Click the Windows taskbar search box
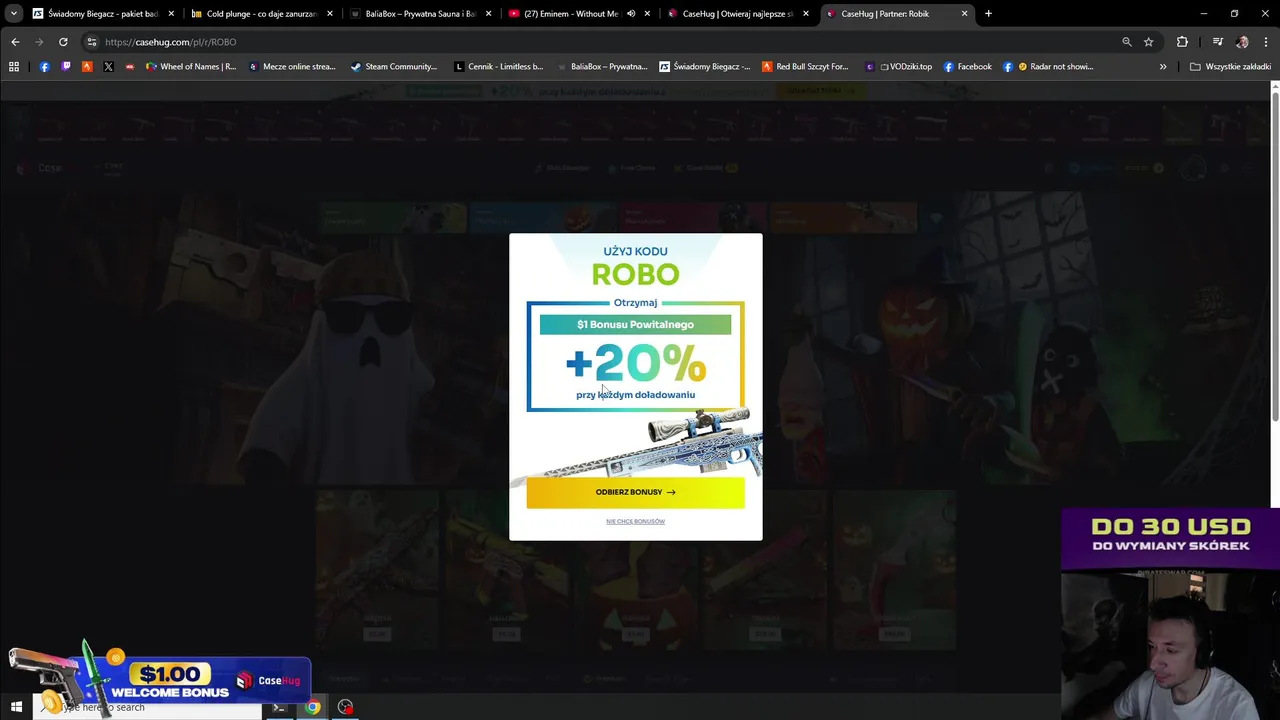Viewport: 1280px width, 720px height. coord(147,707)
